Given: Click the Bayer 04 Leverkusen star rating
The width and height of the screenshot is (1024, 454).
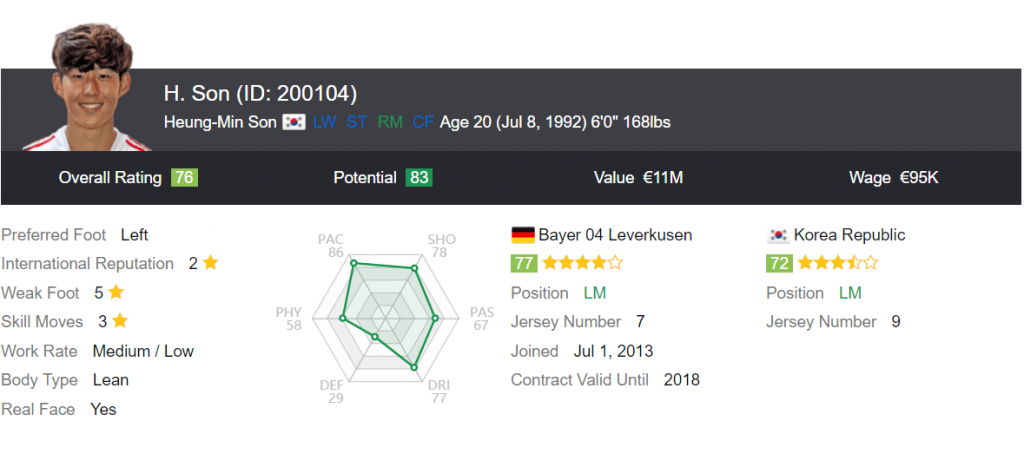Looking at the screenshot, I should [582, 263].
